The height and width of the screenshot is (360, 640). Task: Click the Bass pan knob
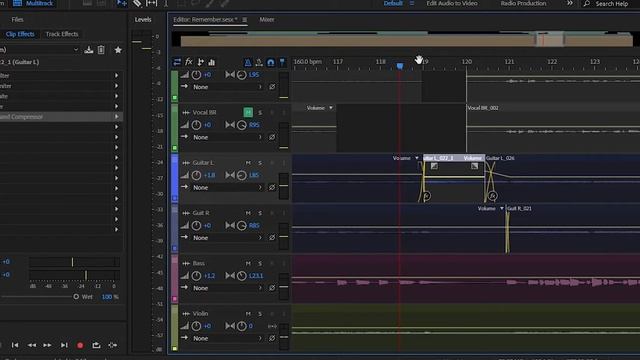click(242, 276)
